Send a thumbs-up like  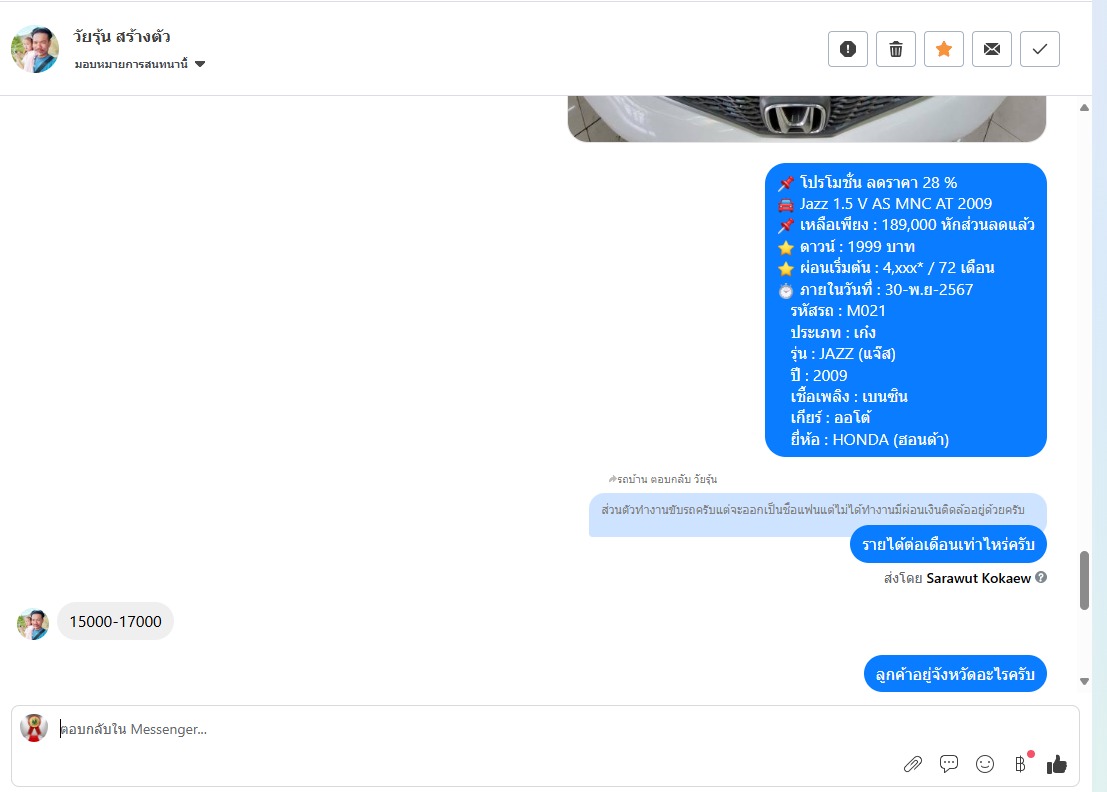tap(1056, 764)
